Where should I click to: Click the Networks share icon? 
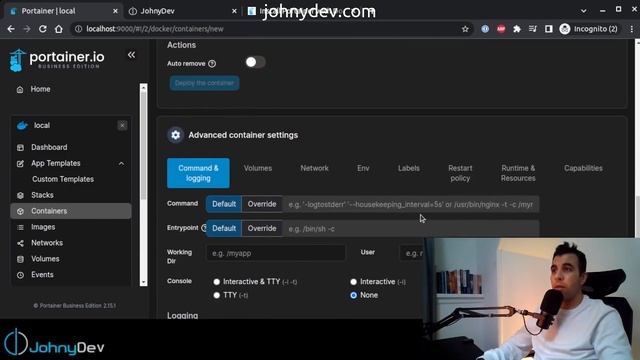click(20, 243)
